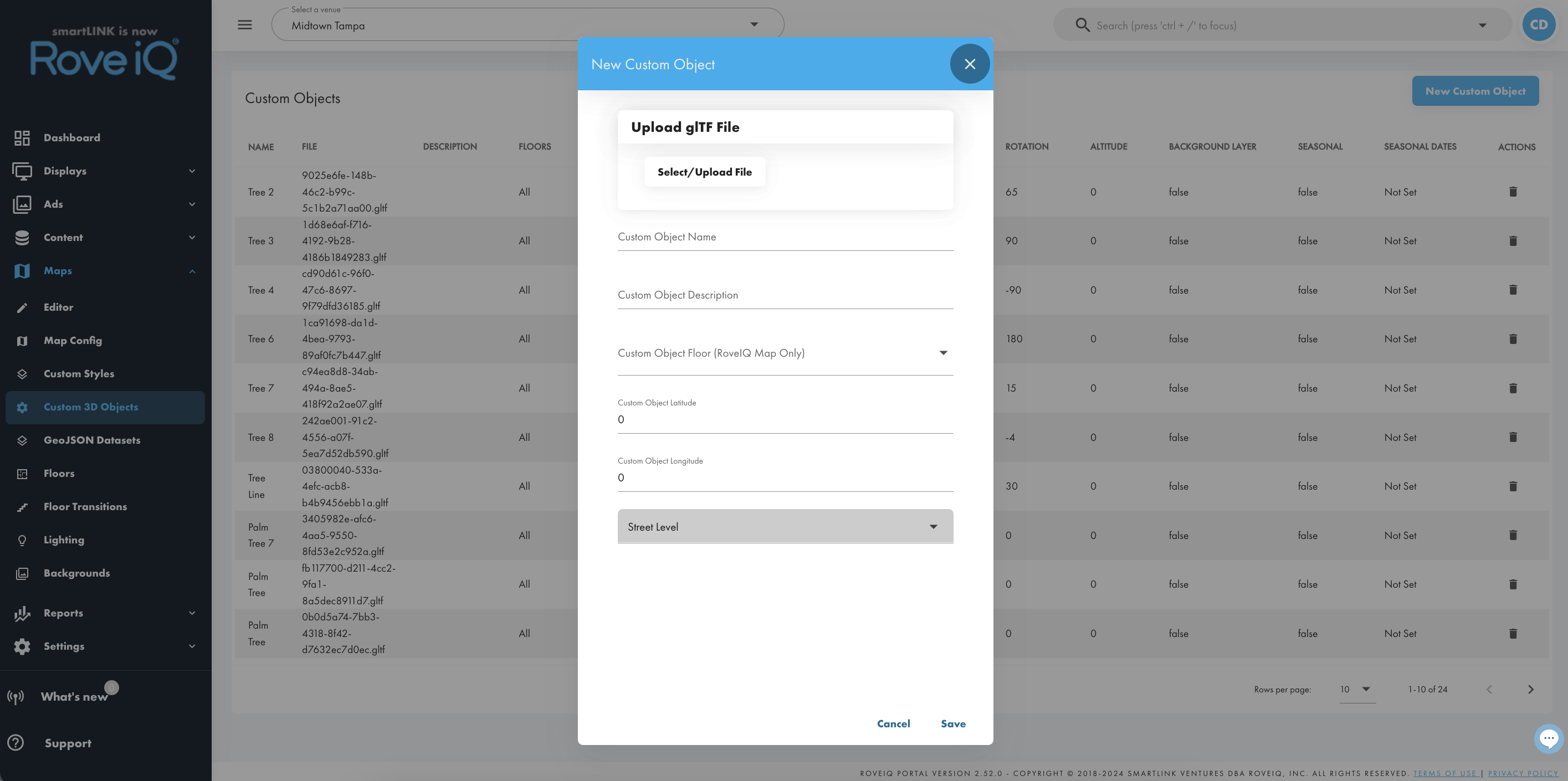Toggle the hamburger menu icon
1568x781 pixels.
click(x=245, y=25)
